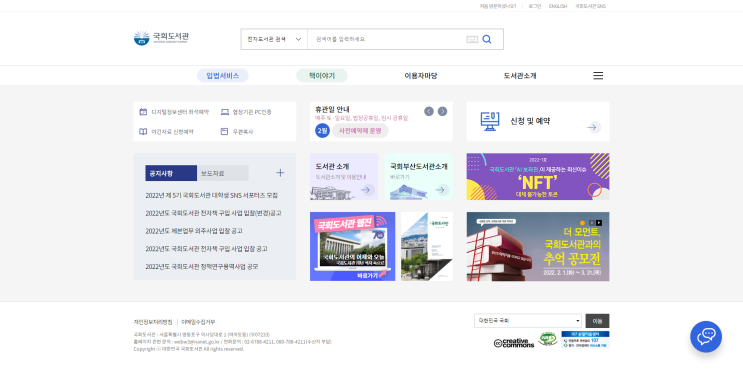Click the 사전예약제 운영 pill button
This screenshot has height=372, width=743.
[x=360, y=131]
